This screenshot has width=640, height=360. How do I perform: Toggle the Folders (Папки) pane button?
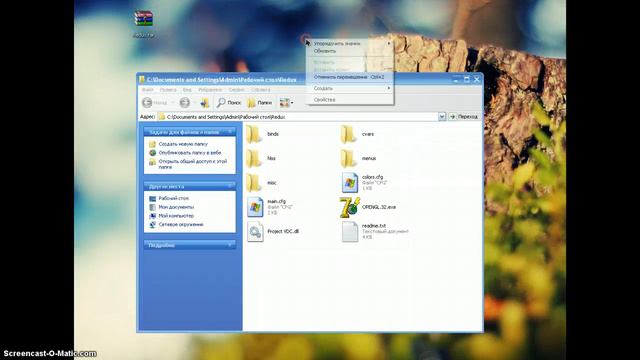pyautogui.click(x=260, y=103)
